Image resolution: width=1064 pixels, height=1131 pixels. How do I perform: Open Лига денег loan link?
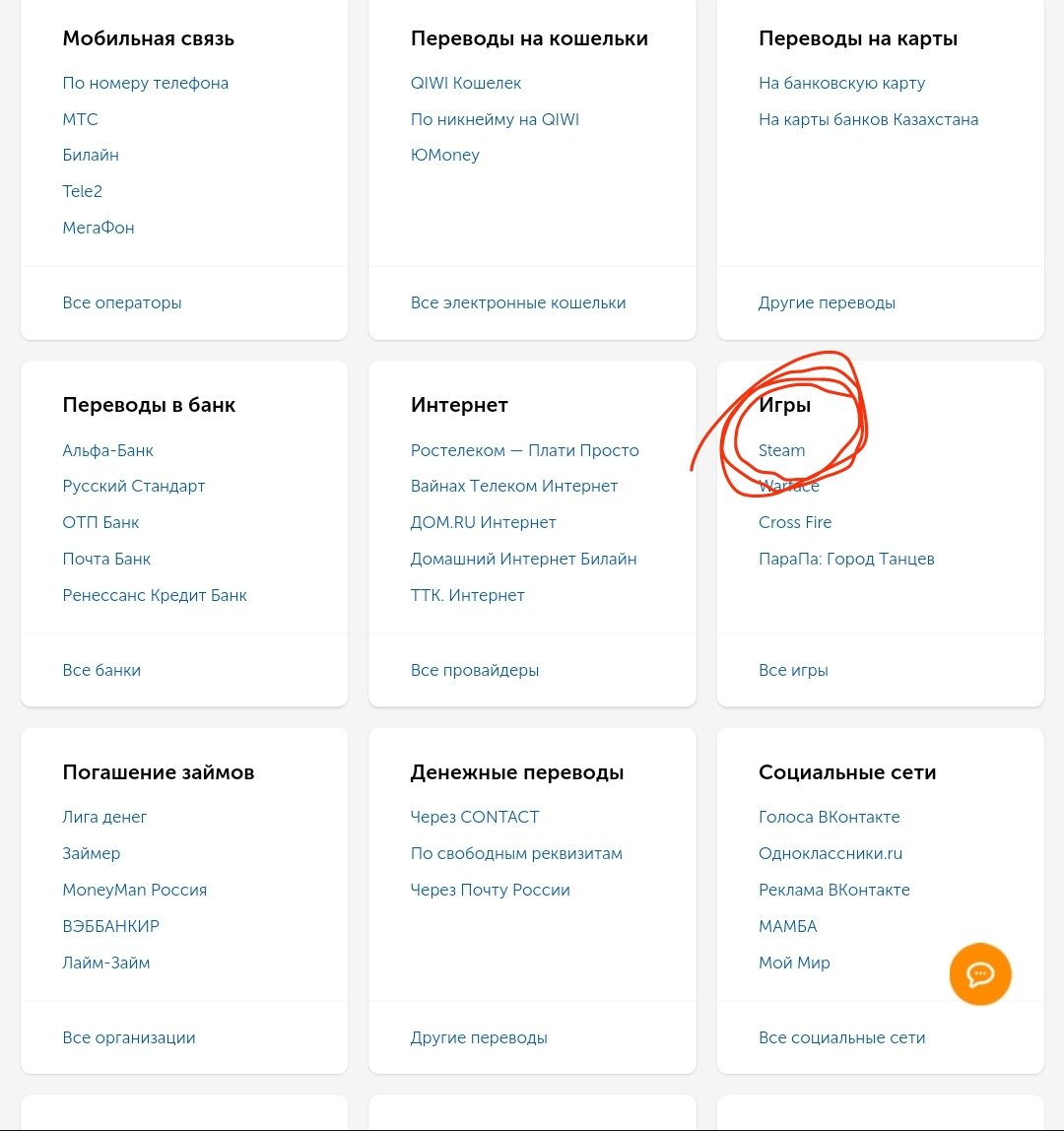click(103, 818)
